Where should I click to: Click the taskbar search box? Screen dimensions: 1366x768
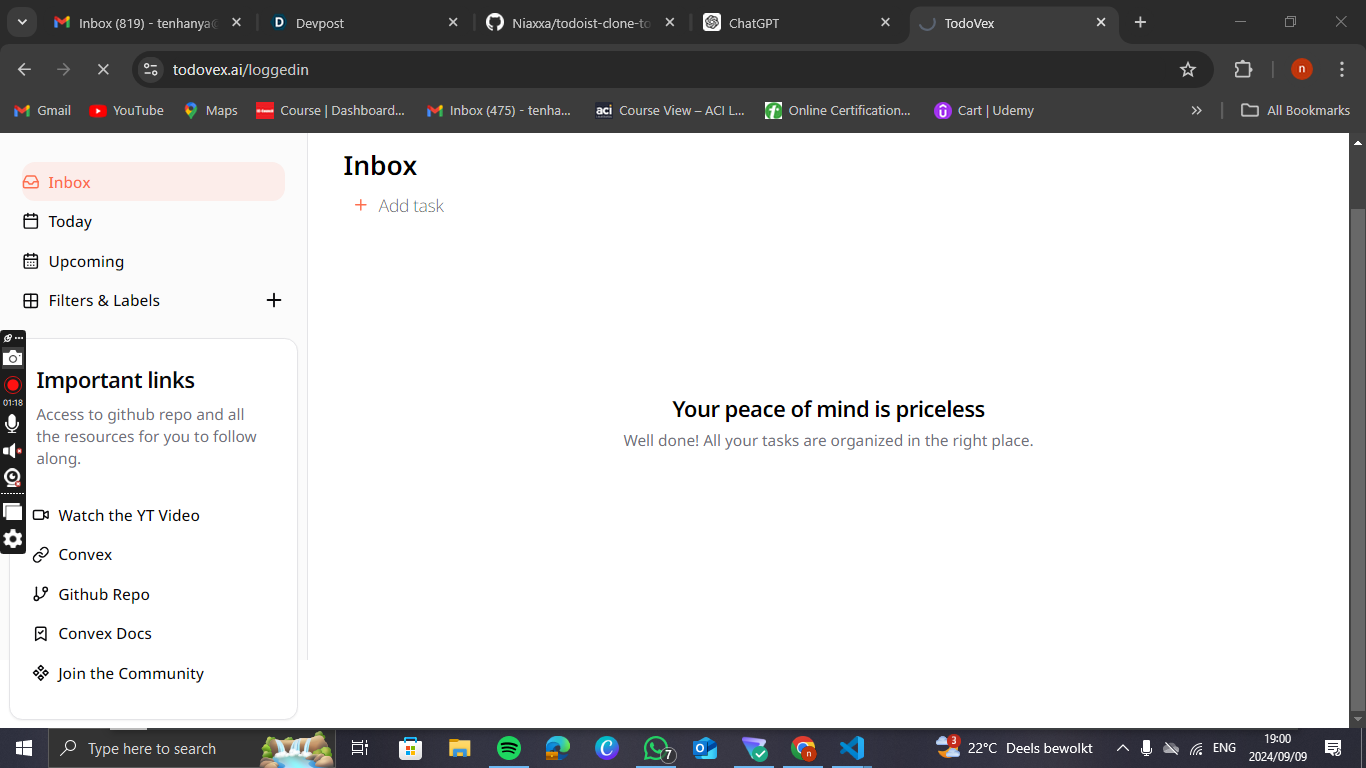point(192,748)
